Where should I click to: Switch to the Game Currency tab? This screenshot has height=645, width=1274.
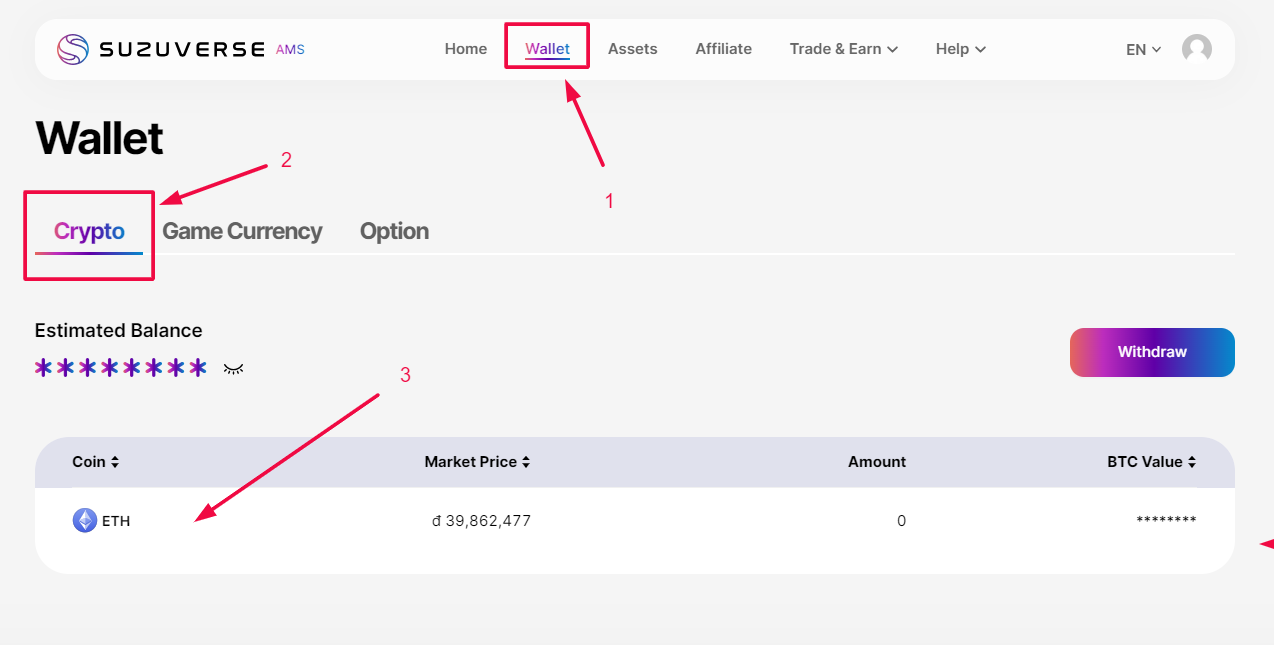(242, 232)
